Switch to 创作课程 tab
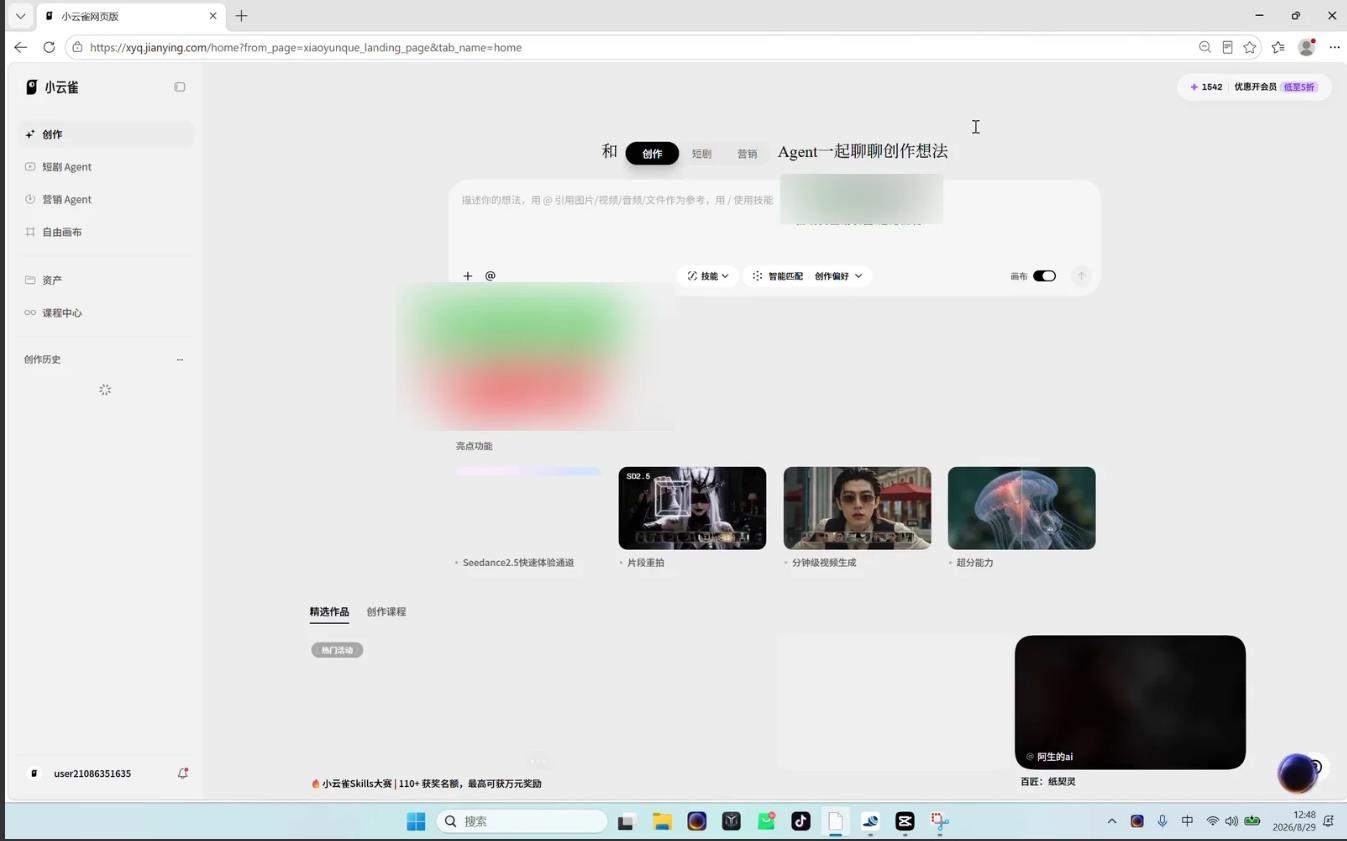 tap(386, 612)
